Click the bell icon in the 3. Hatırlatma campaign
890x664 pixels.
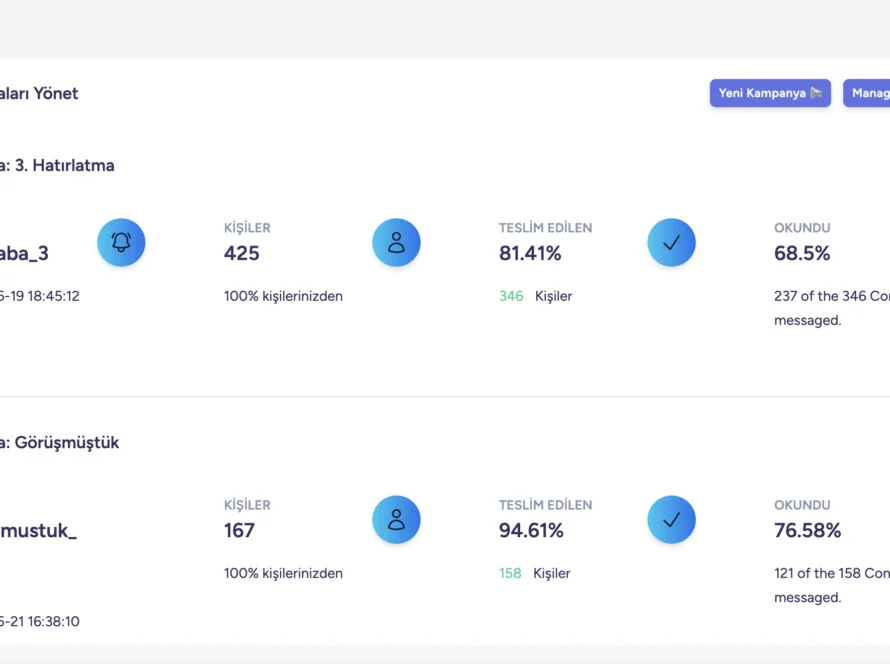[x=121, y=243]
